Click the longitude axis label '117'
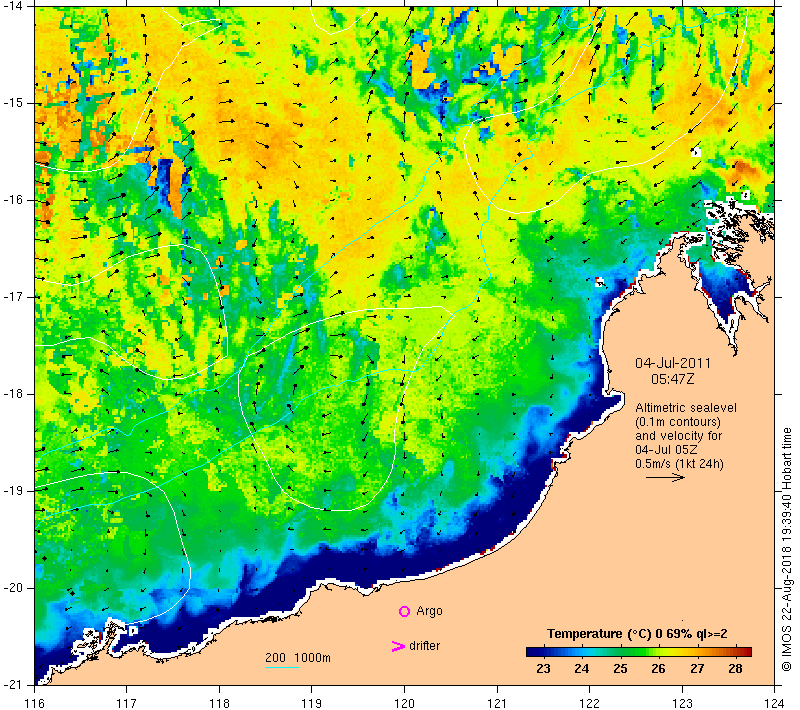The height and width of the screenshot is (710, 800). point(127,703)
